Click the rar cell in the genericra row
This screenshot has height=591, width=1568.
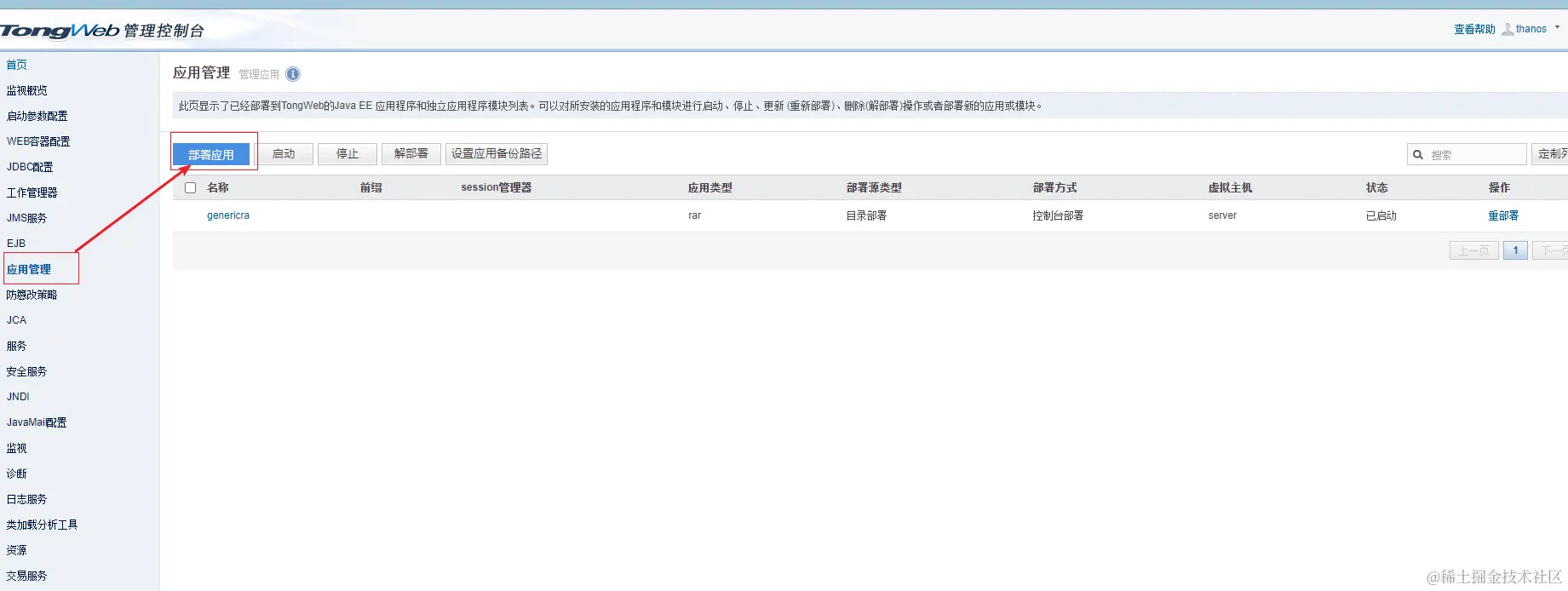[695, 215]
